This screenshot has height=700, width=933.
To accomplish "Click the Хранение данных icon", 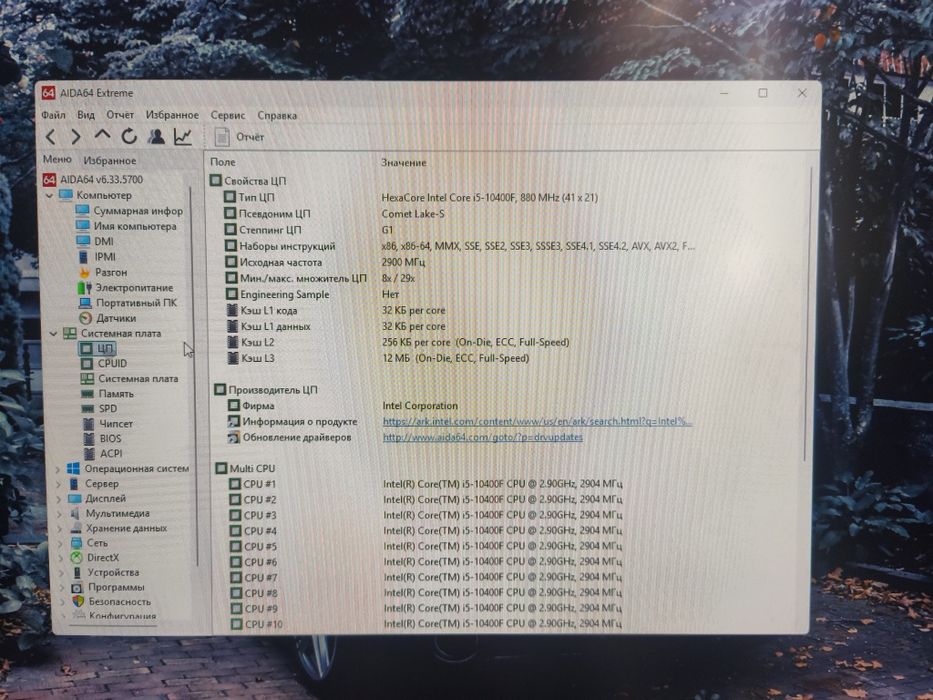I will [x=76, y=528].
